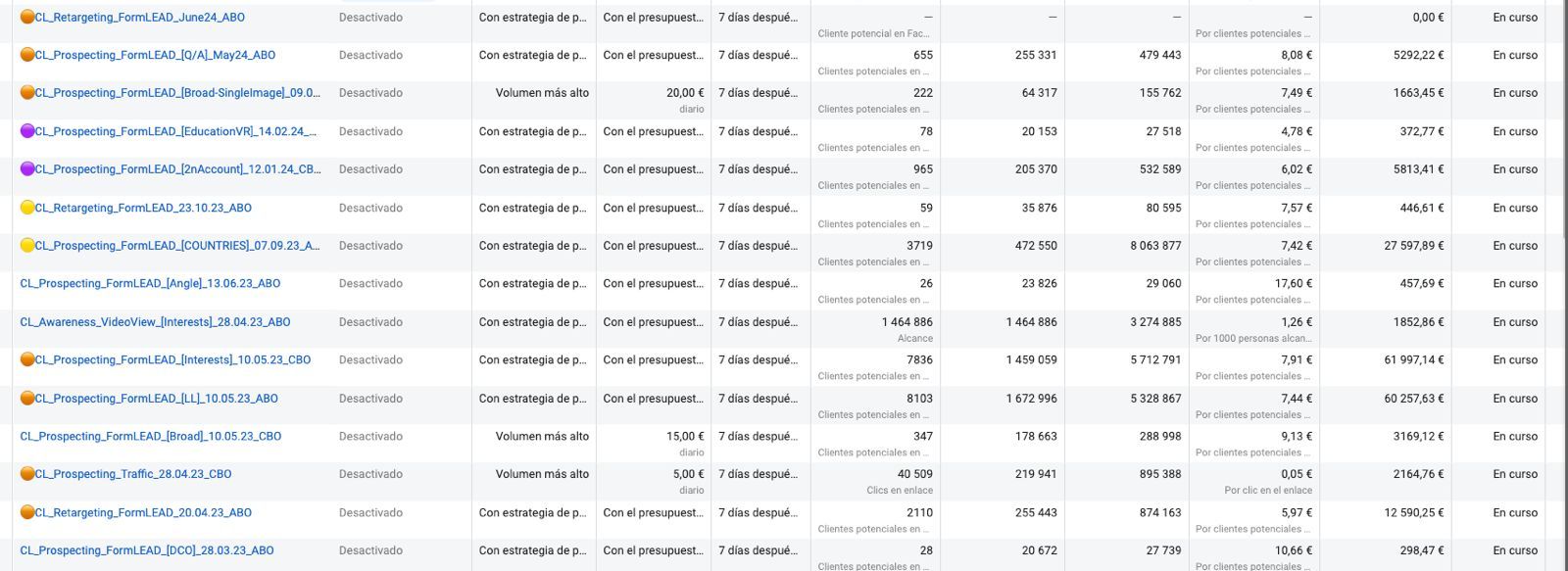Screen dimensions: 1568x571
Task: Click the orange circle beside the [LL]_10.05.23 campaign
Action: pos(27,399)
